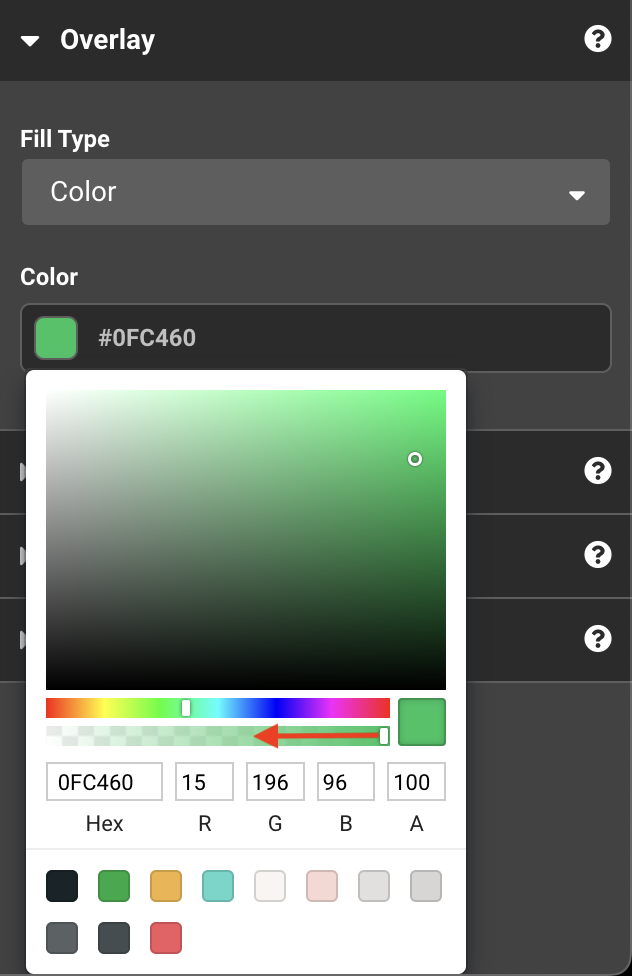Image resolution: width=632 pixels, height=976 pixels.
Task: Select the yellow-orange preset swatch
Action: coord(166,886)
